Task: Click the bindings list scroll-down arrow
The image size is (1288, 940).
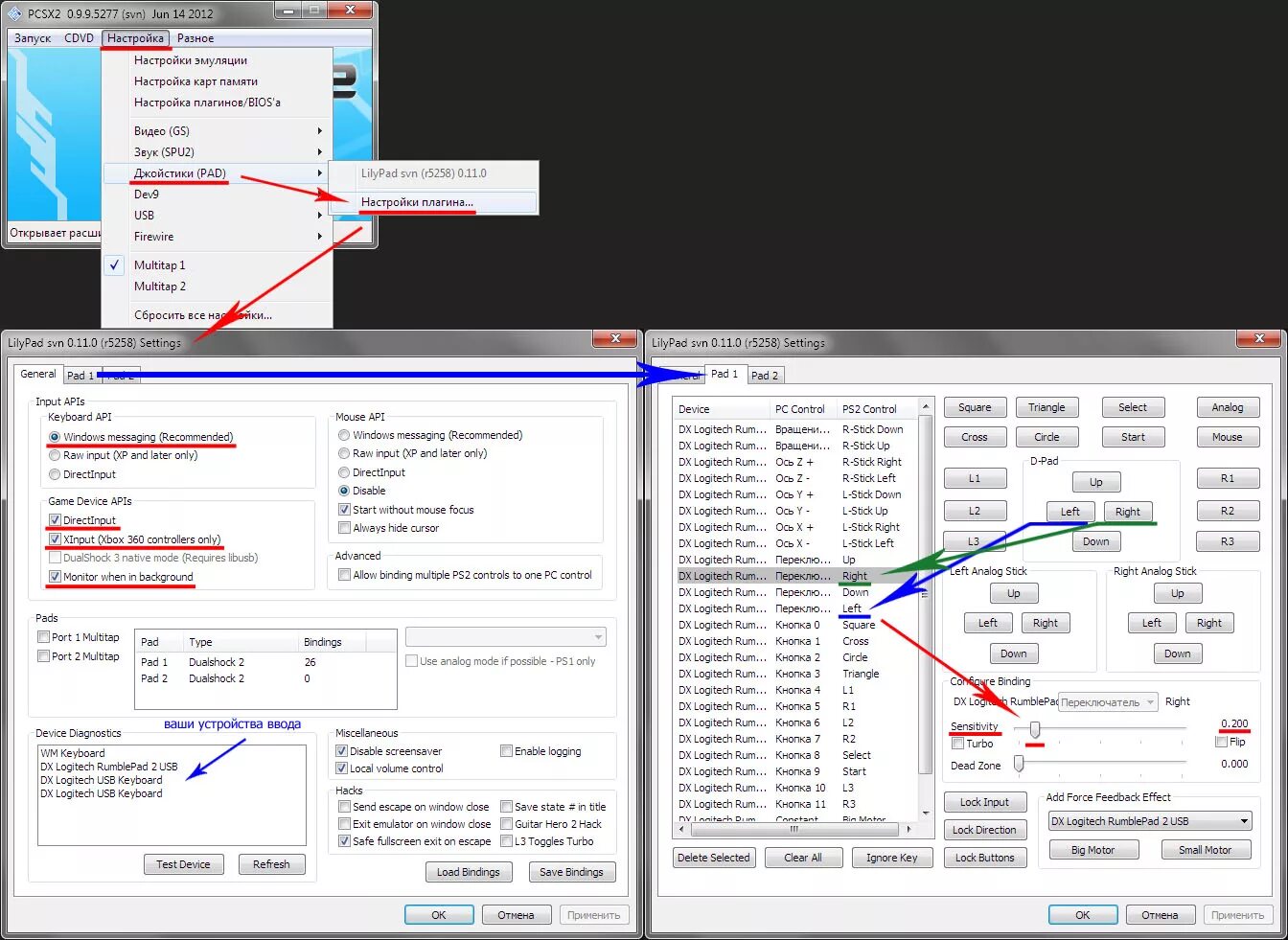Action: [x=925, y=814]
